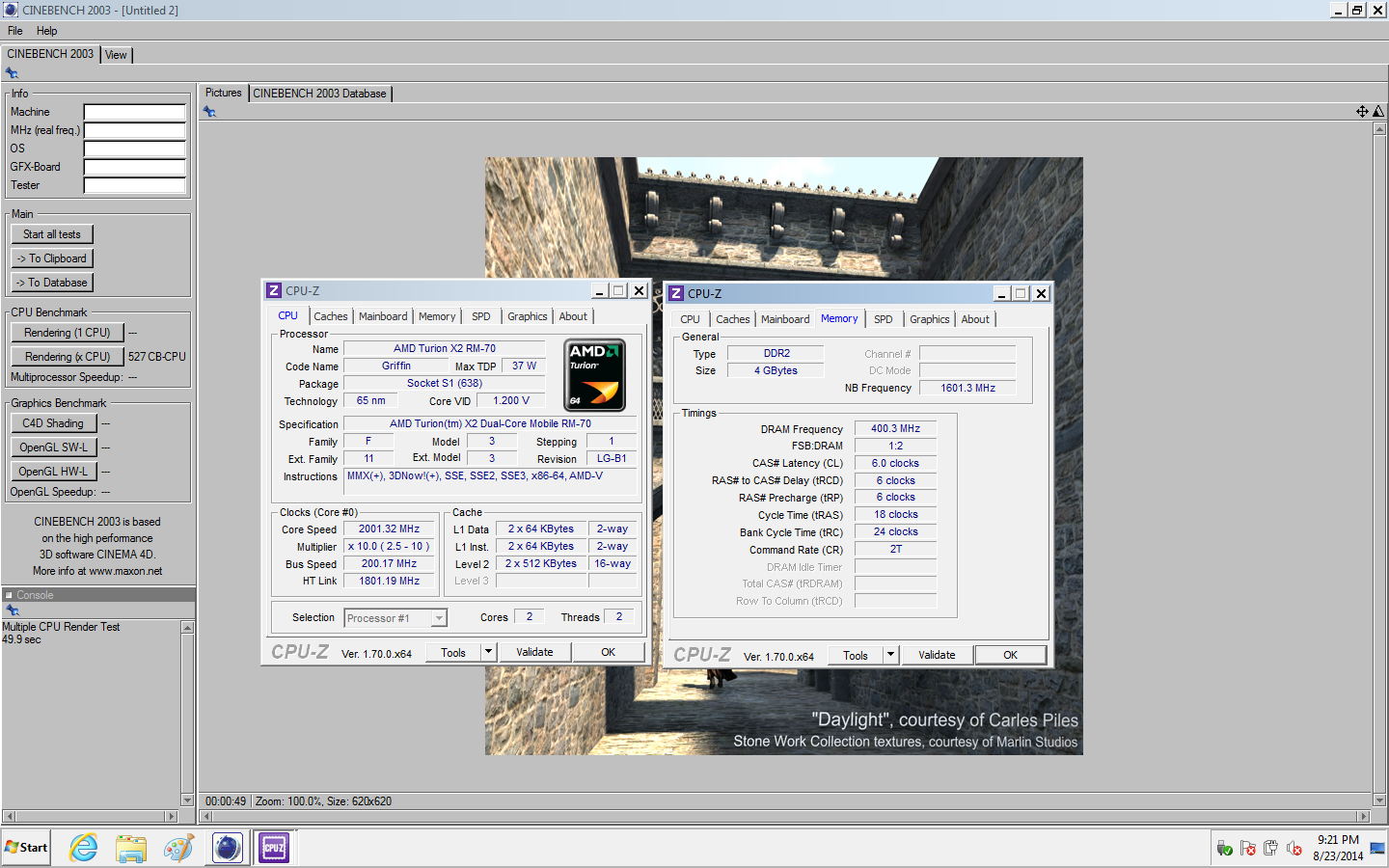Viewport: 1389px width, 868px height.
Task: Open the Help menu
Action: tap(46, 31)
